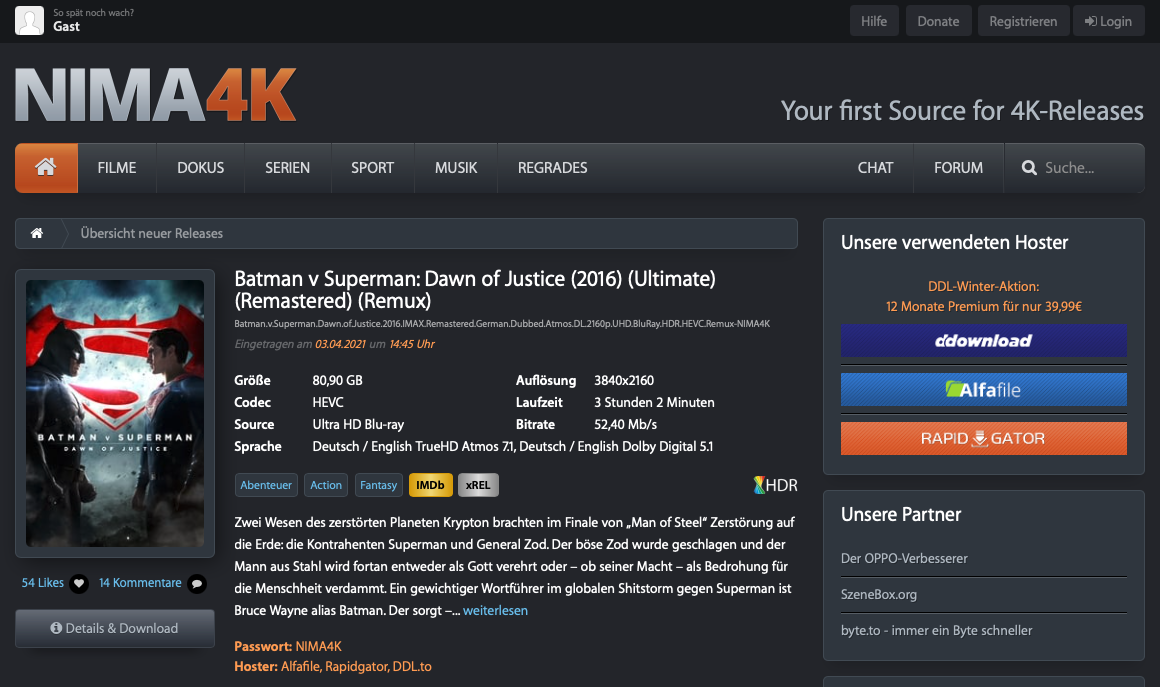Click the guest user avatar icon
The image size is (1160, 687).
[30, 20]
